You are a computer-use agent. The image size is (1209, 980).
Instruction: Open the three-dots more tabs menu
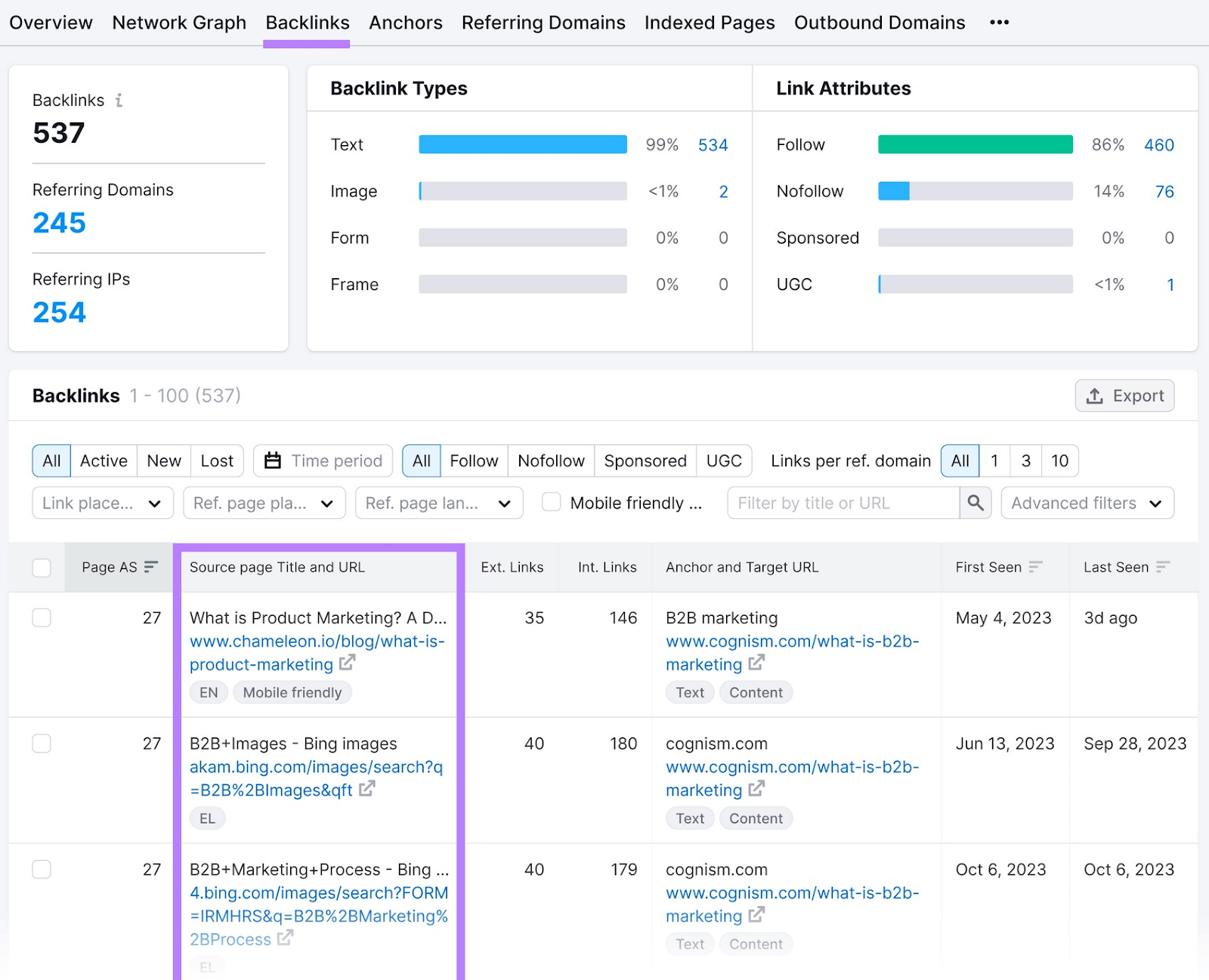tap(999, 23)
